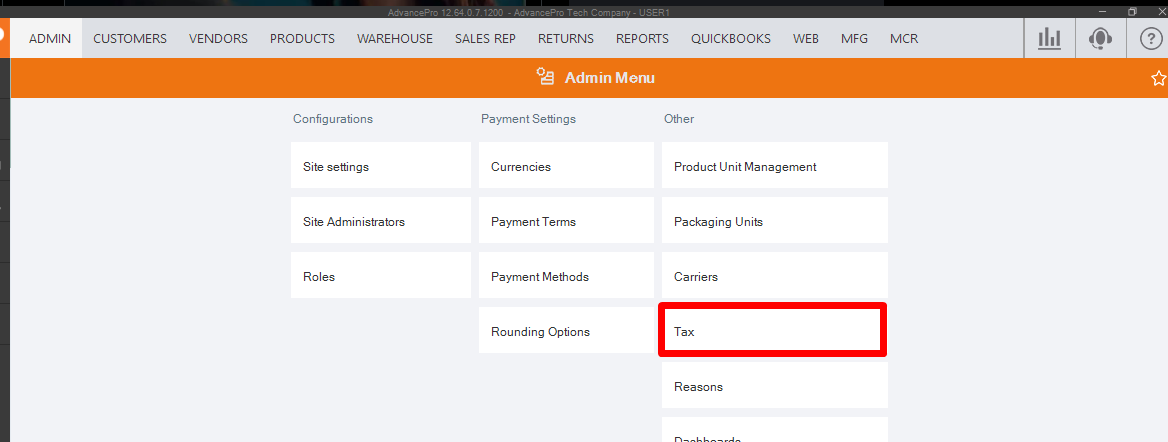Click the Admin Menu header icon
The height and width of the screenshot is (442, 1168).
pyautogui.click(x=545, y=77)
